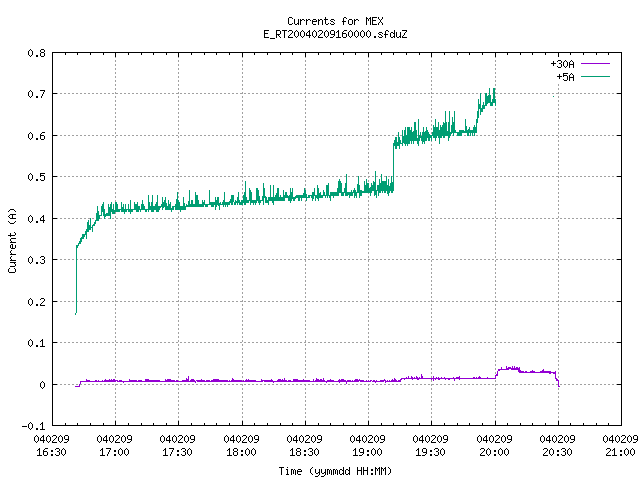Click the green curve's initial vertical rise

tap(76, 280)
